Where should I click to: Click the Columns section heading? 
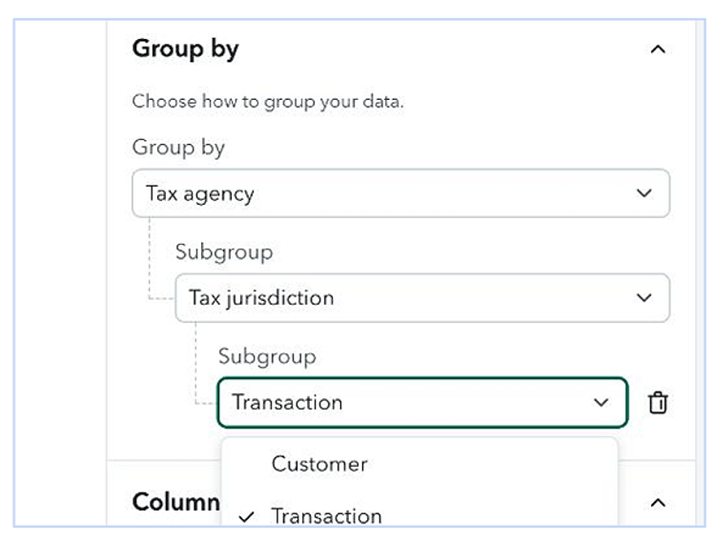pos(176,502)
